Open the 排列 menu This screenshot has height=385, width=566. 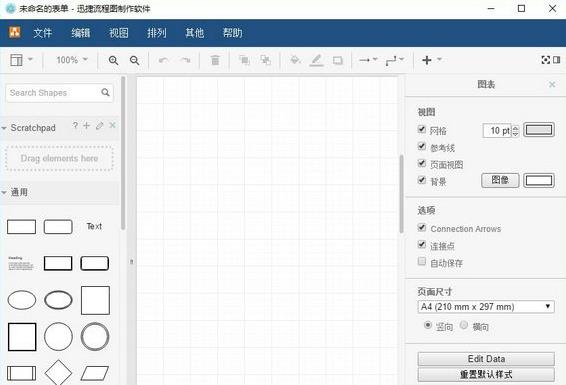click(x=157, y=33)
